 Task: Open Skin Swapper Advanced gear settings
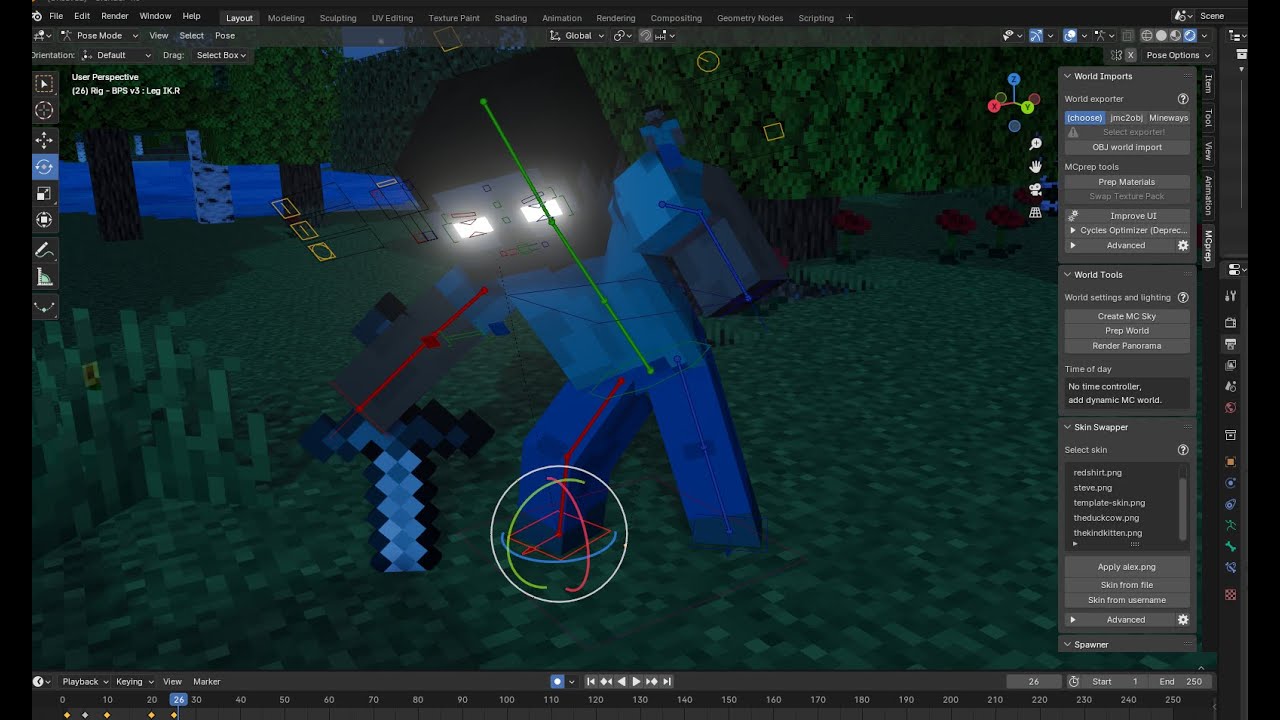click(x=1183, y=620)
